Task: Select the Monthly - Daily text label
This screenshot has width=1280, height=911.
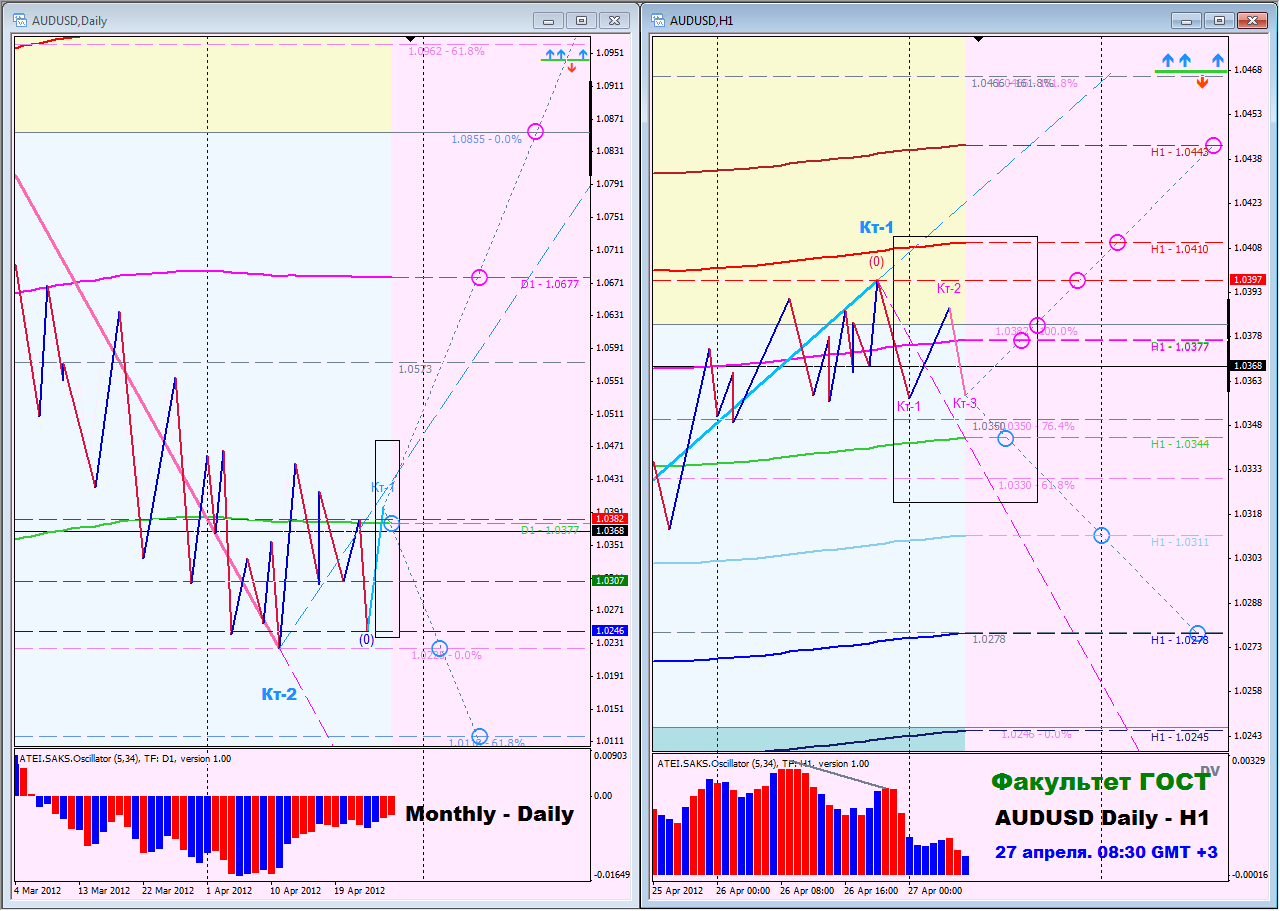Action: tap(490, 814)
